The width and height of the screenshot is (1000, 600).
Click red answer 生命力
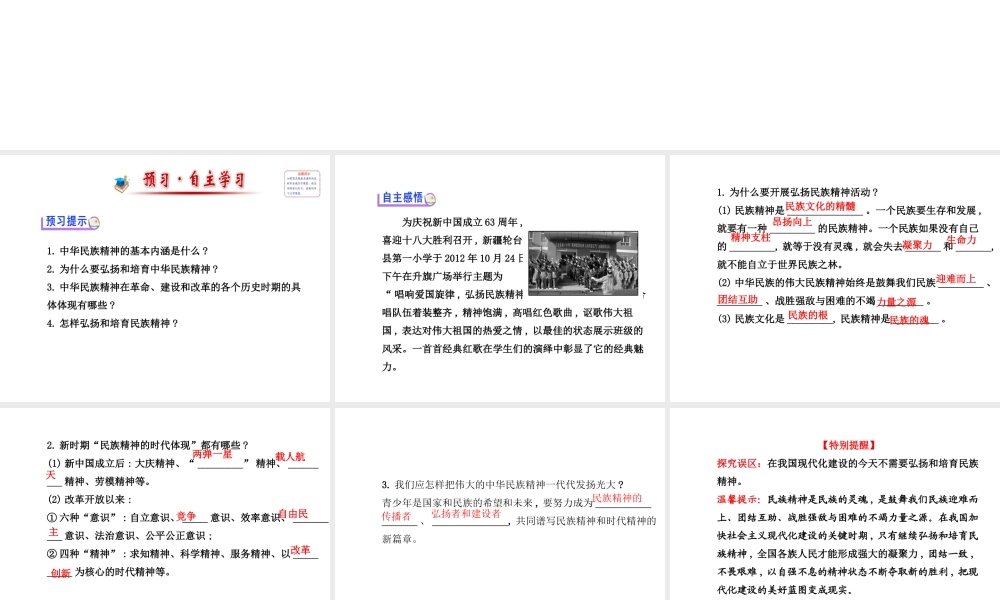pos(961,240)
